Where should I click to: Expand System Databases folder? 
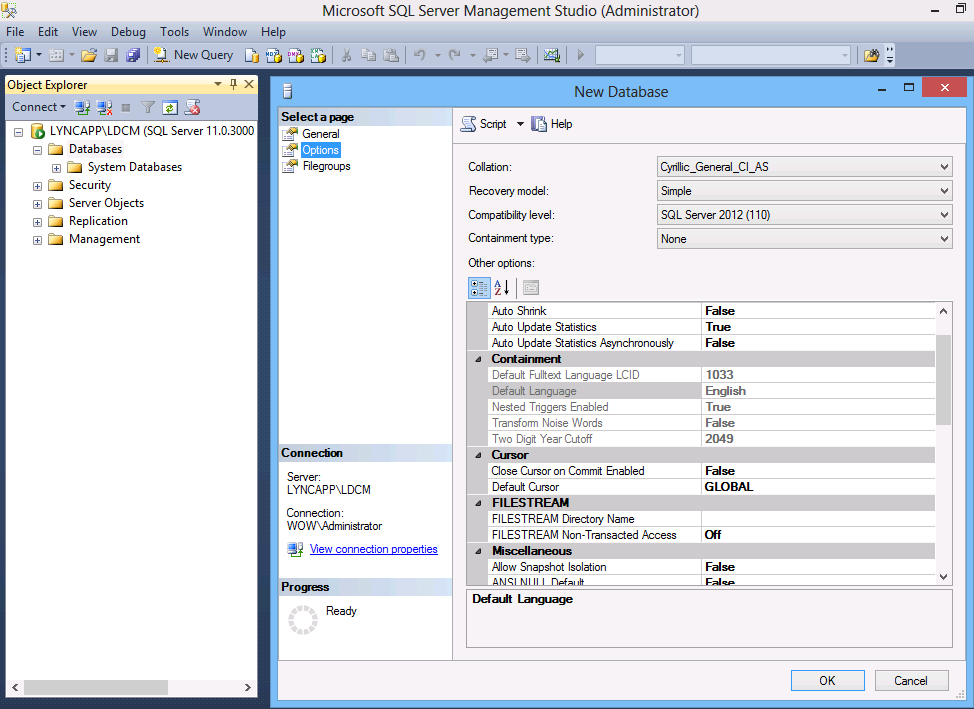point(56,168)
